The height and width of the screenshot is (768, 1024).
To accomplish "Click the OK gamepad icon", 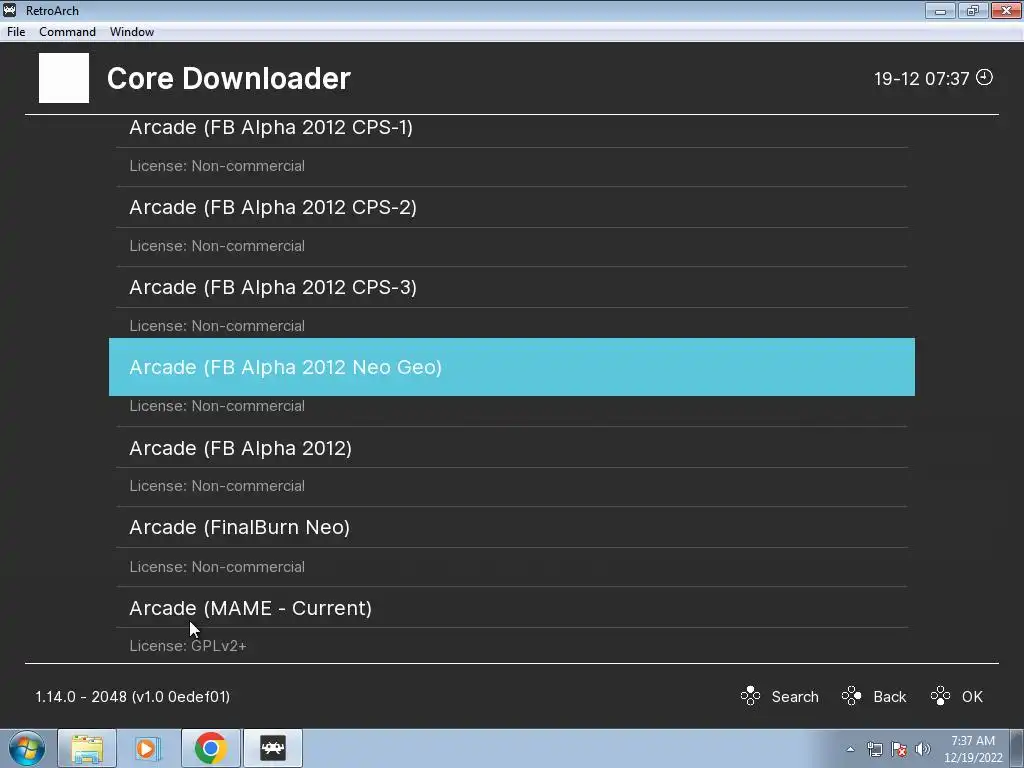I will [940, 696].
